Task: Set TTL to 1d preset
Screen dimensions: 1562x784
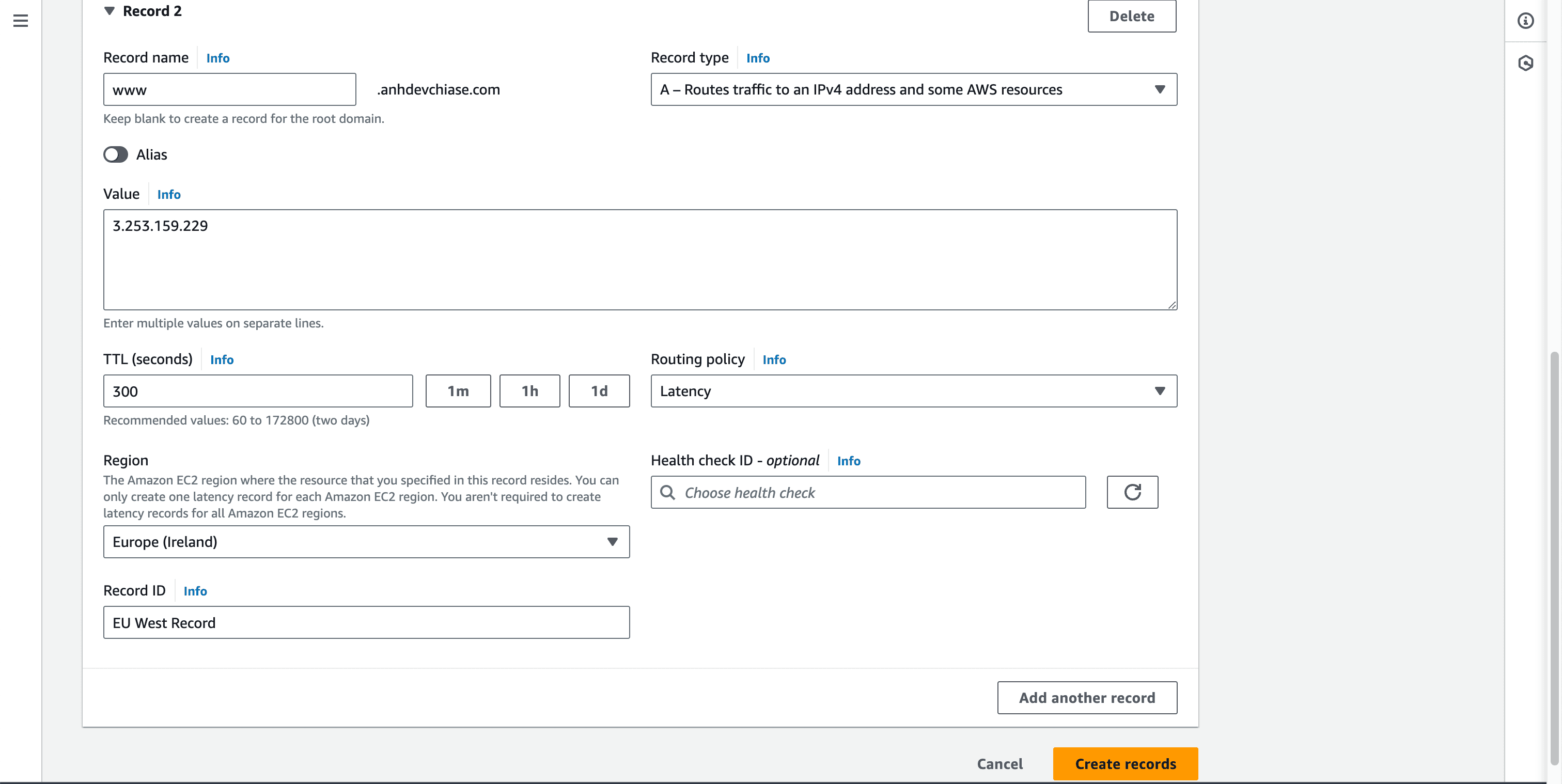Action: point(599,391)
